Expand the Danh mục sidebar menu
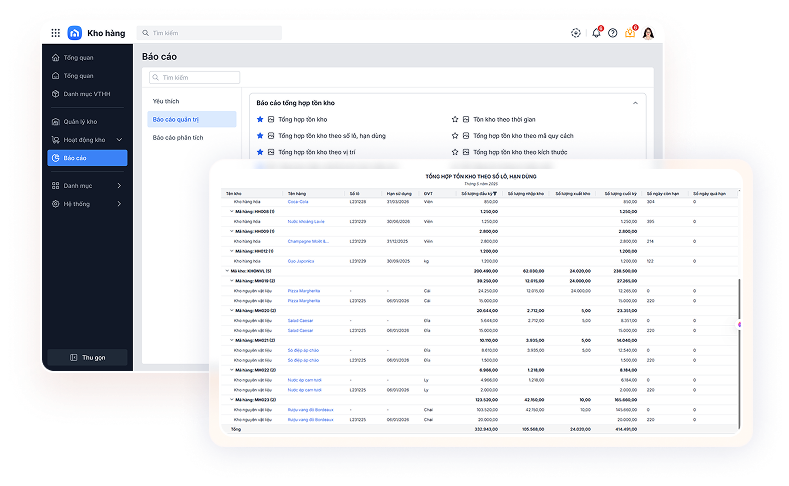The image size is (789, 486). pyautogui.click(x=119, y=186)
